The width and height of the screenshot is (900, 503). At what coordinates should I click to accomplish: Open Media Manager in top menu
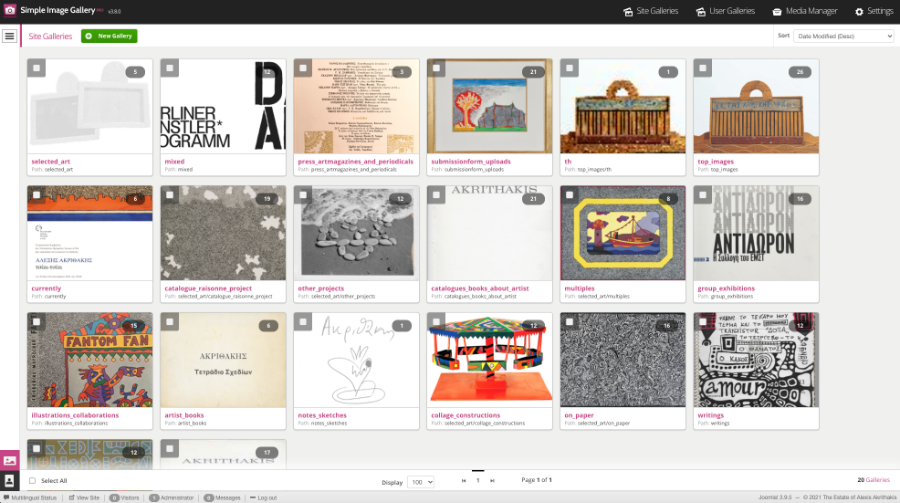[804, 11]
